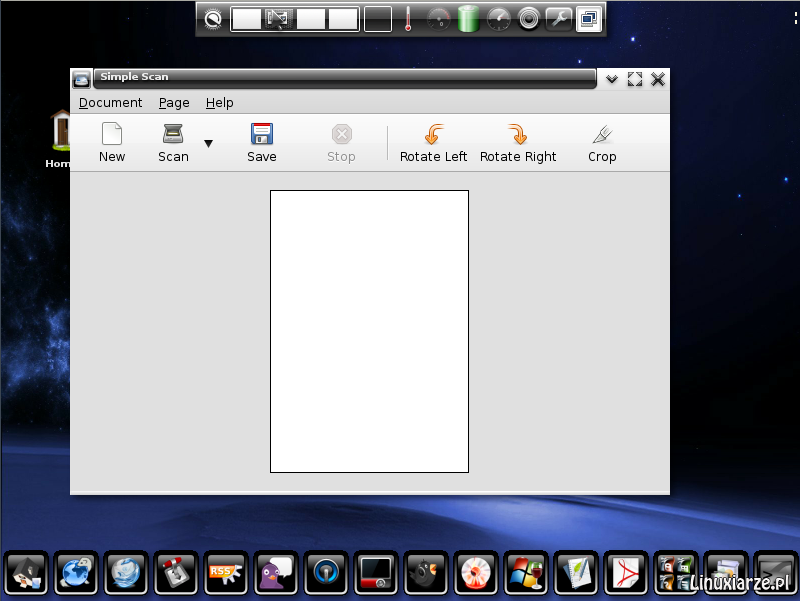Launch Pidgin messenger from the dock
The width and height of the screenshot is (800, 601).
click(276, 573)
